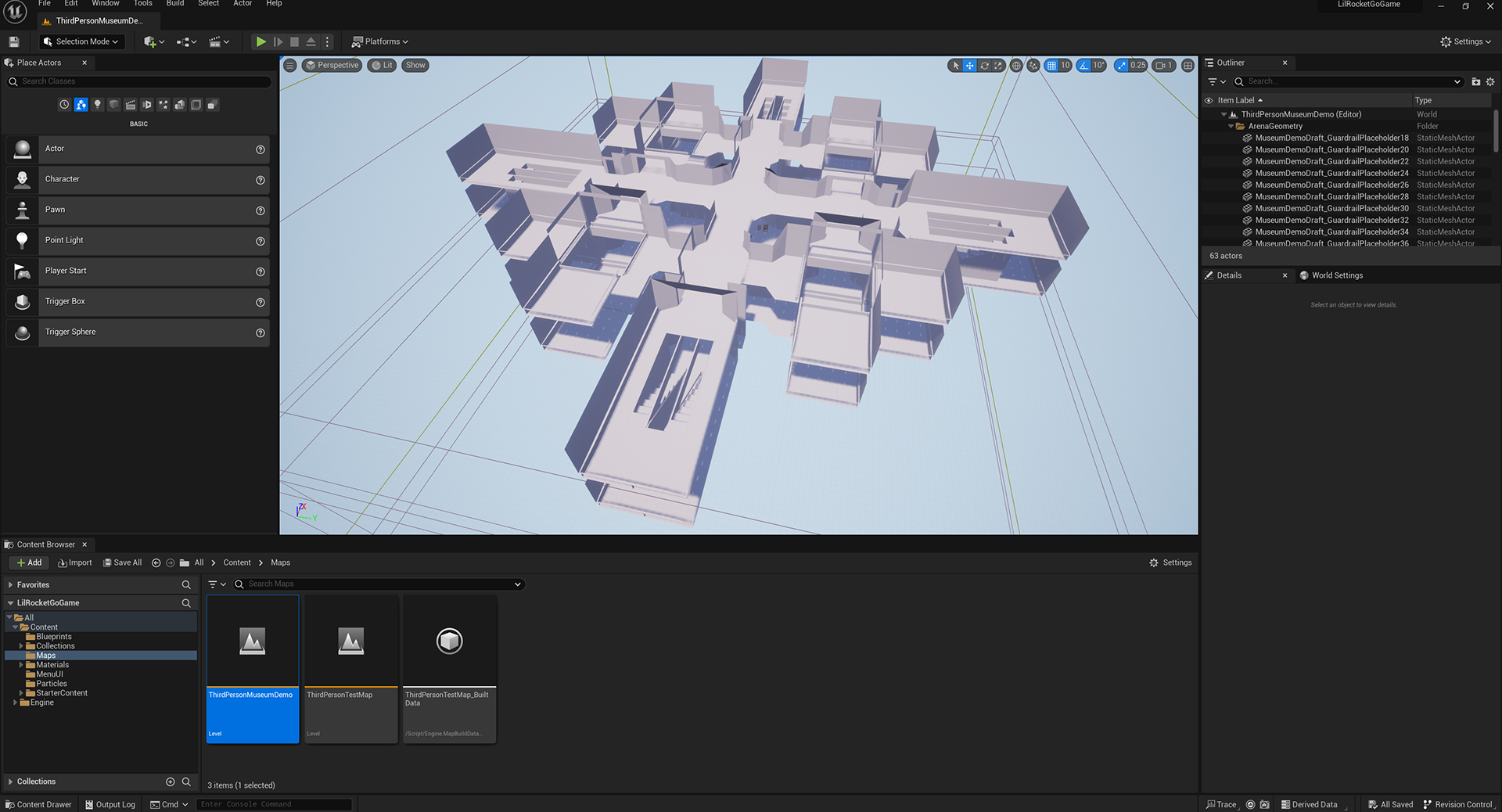Click the Save current level icon
This screenshot has width=1502, height=812.
point(14,41)
